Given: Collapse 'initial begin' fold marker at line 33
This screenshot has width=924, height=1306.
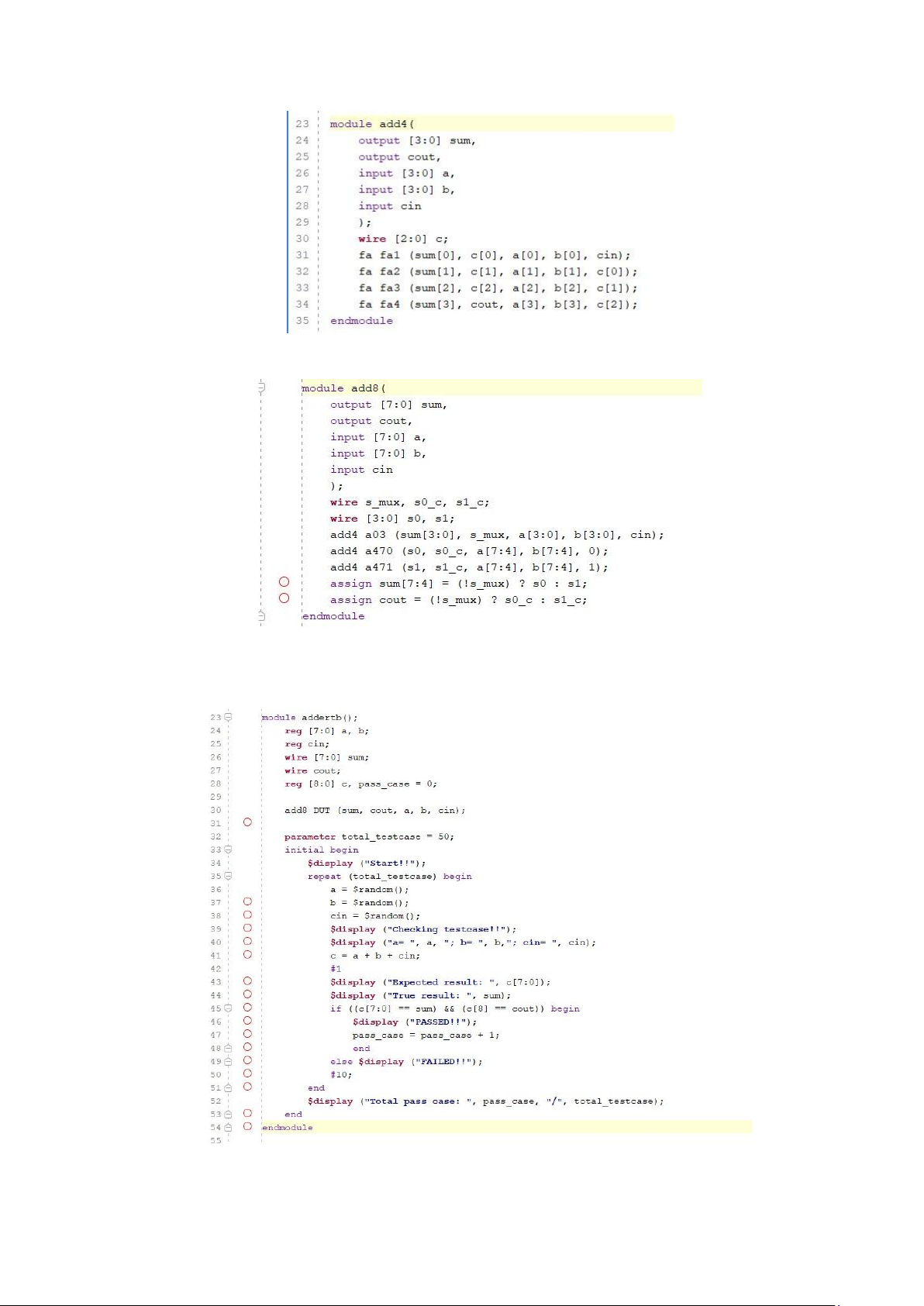Looking at the screenshot, I should pos(228,849).
